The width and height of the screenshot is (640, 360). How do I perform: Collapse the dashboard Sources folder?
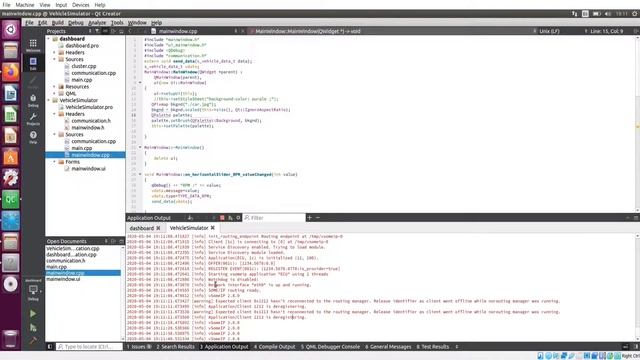pos(54,59)
